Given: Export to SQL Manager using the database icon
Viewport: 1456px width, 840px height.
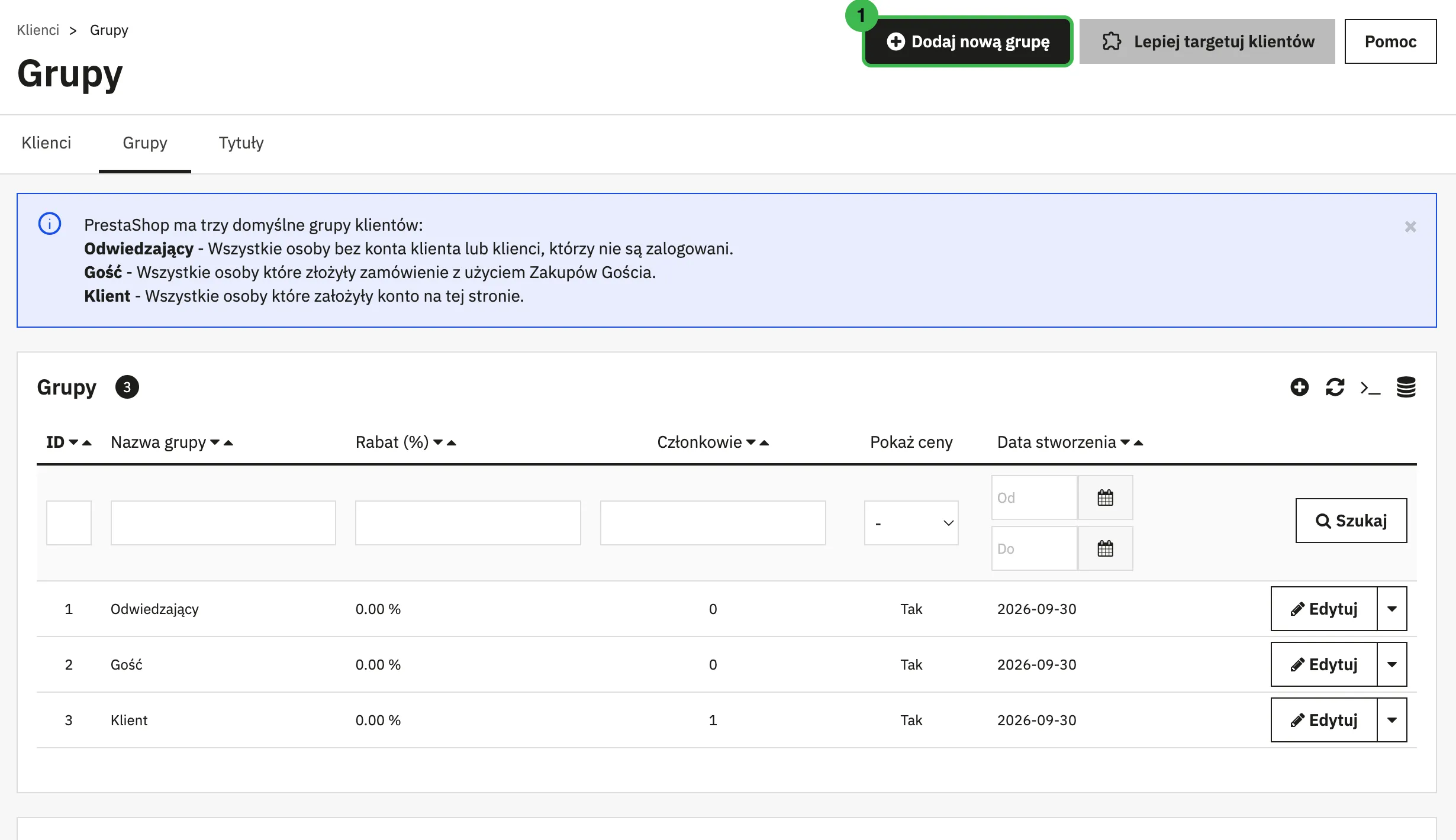Looking at the screenshot, I should pyautogui.click(x=1406, y=387).
